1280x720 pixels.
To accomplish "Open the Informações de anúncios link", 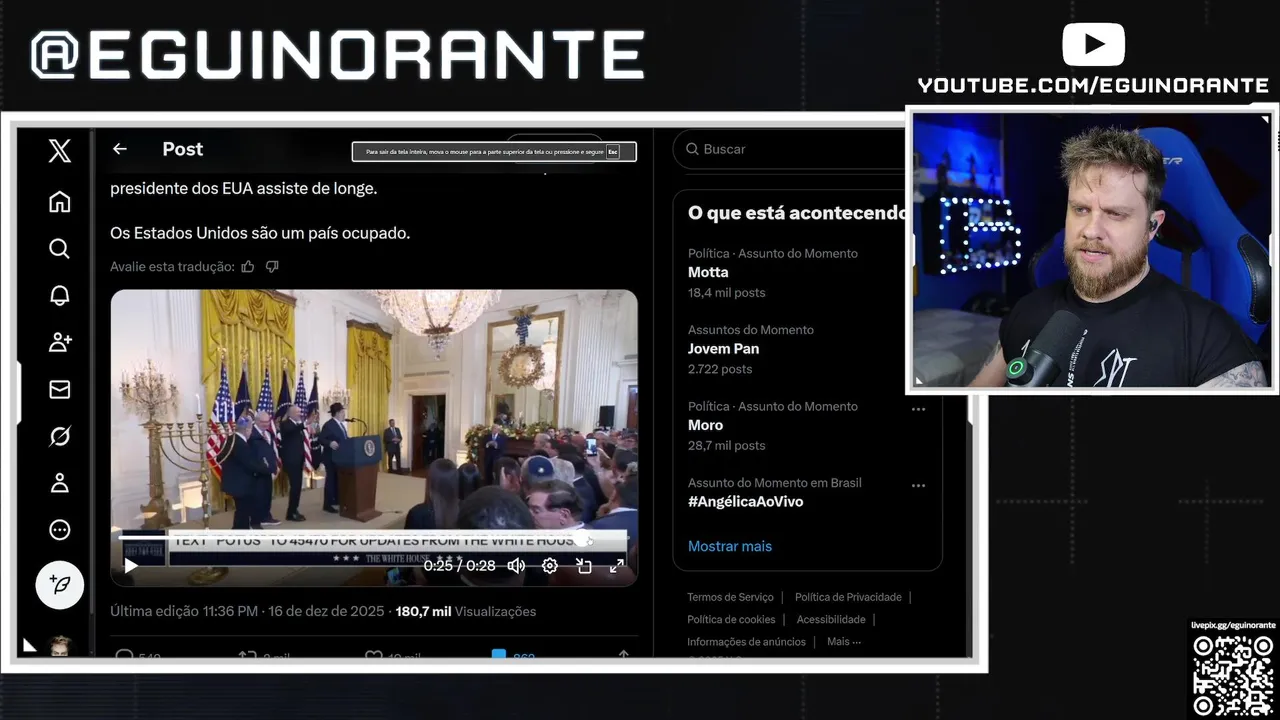I will point(746,641).
